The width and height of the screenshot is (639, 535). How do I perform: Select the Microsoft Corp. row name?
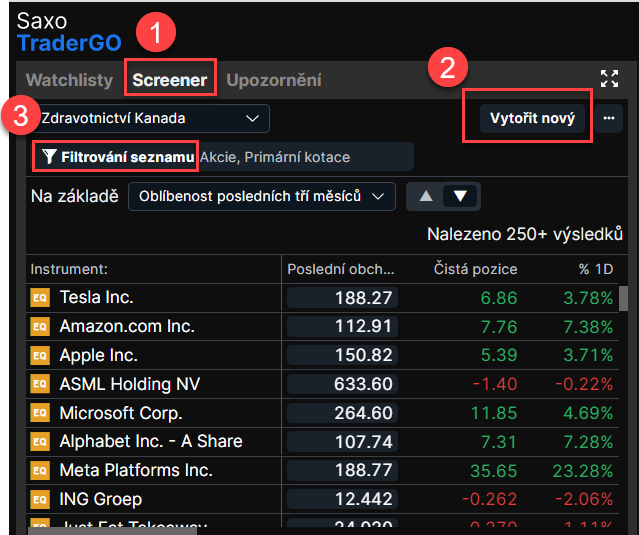(121, 413)
